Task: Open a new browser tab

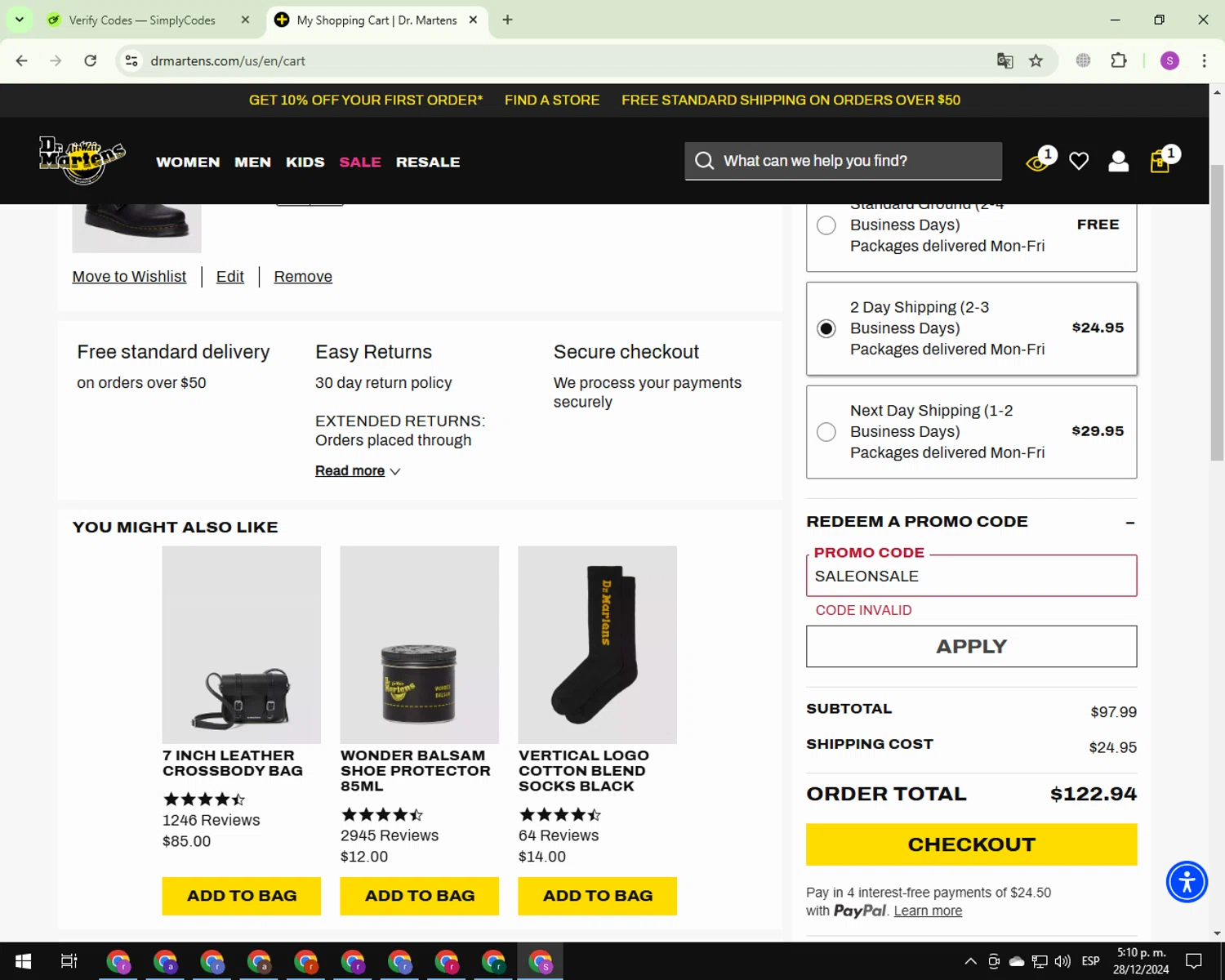Action: [x=507, y=20]
